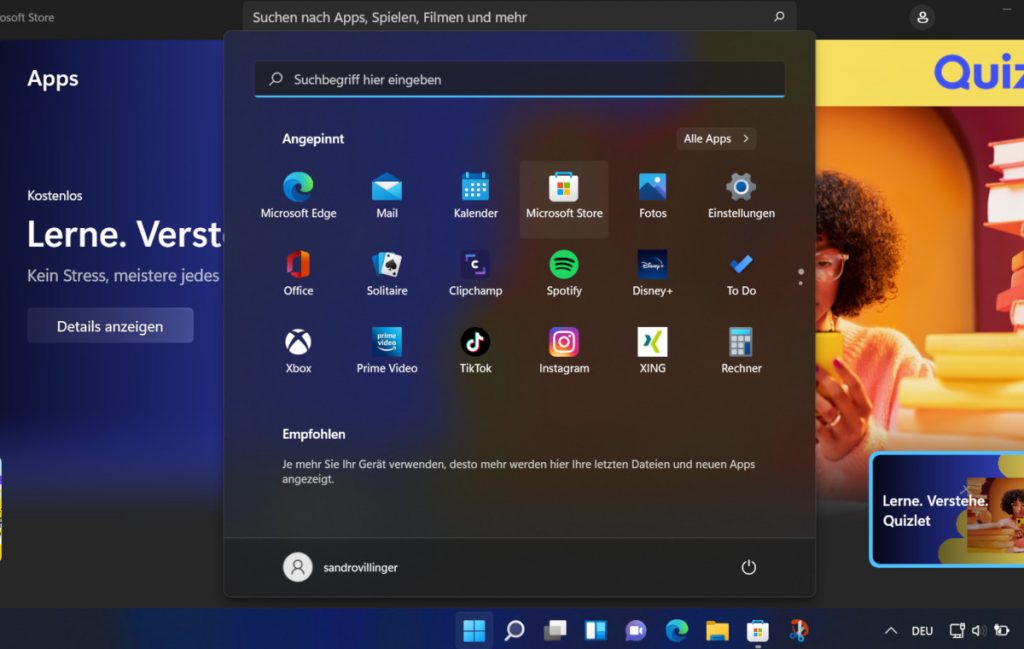1024x649 pixels.
Task: Open taskbar Search
Action: coord(515,630)
